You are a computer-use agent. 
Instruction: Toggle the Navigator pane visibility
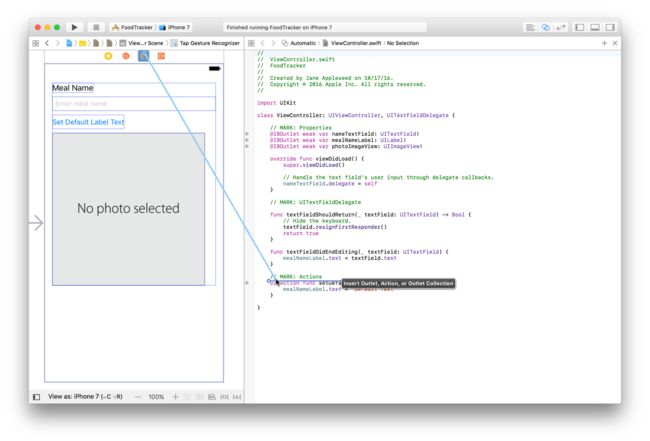coord(580,27)
